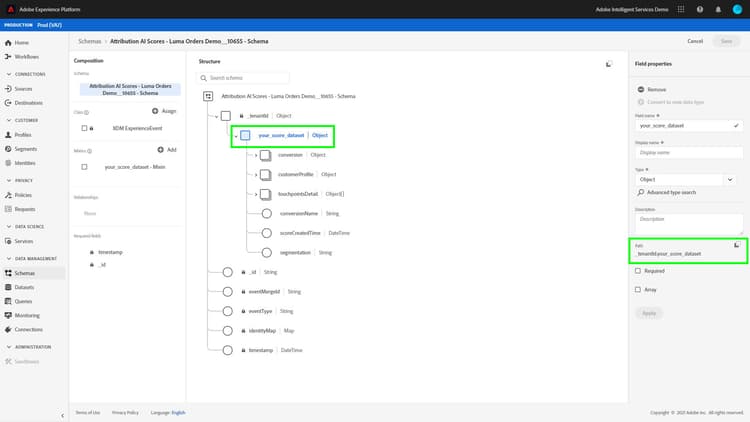Collapse the left navigation sidebar arrow

tap(62, 415)
